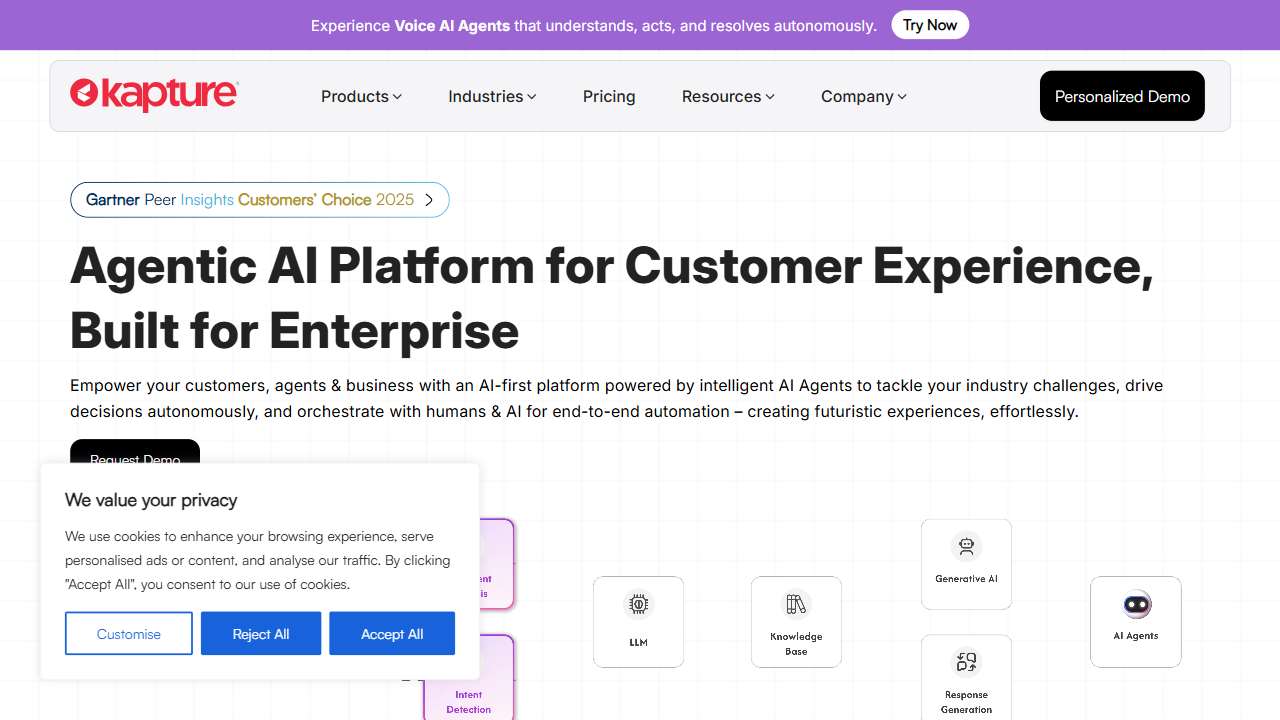Click the Request Demo button

(x=135, y=452)
